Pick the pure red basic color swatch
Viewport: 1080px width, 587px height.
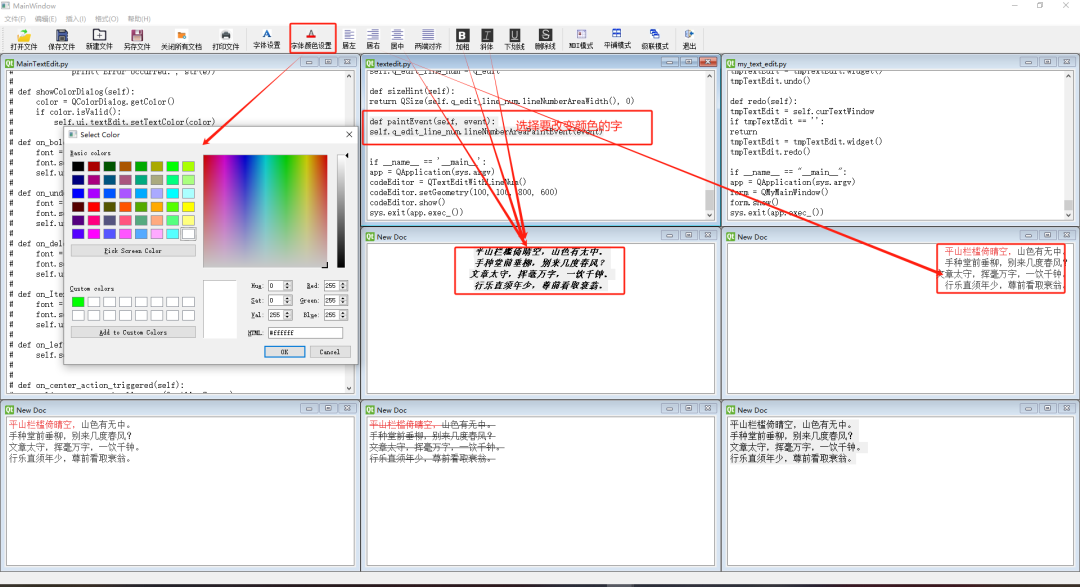[94, 207]
